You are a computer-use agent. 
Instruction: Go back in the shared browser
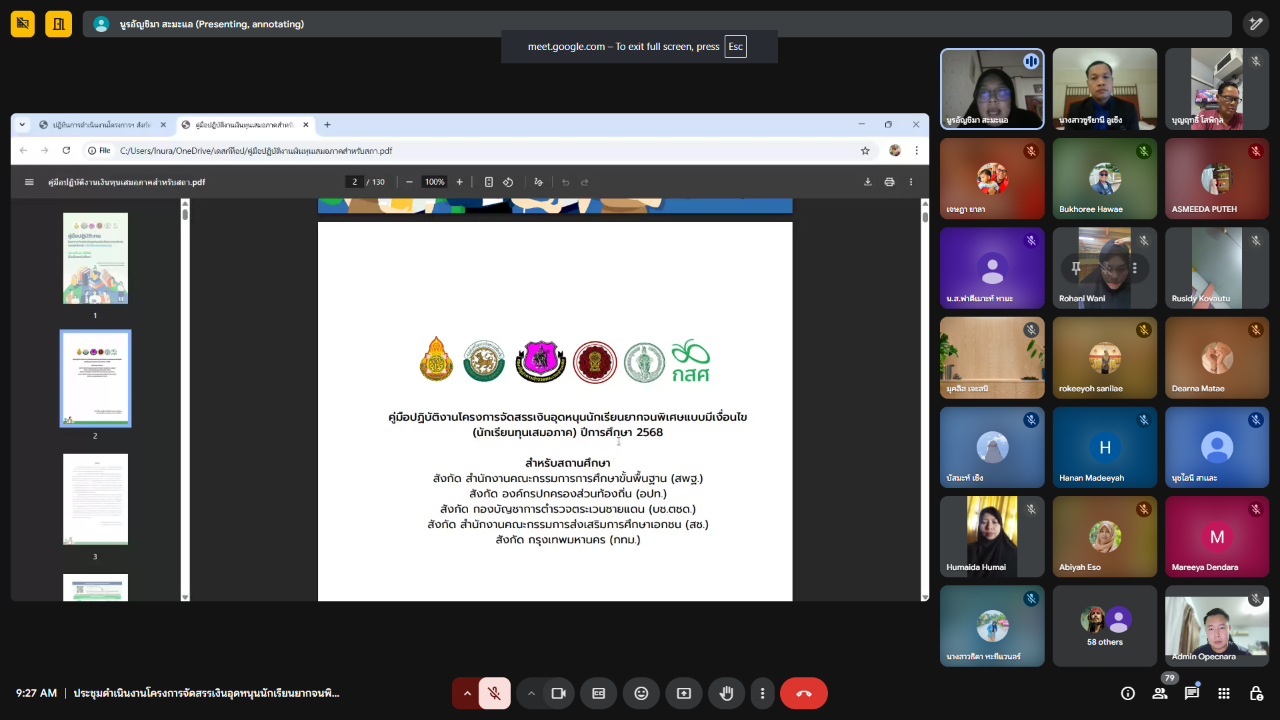(24, 150)
